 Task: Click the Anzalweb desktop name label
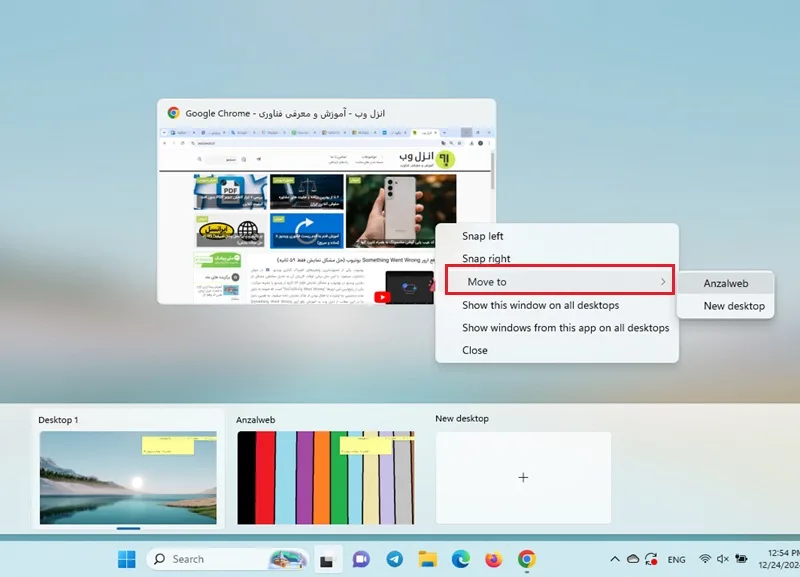256,420
